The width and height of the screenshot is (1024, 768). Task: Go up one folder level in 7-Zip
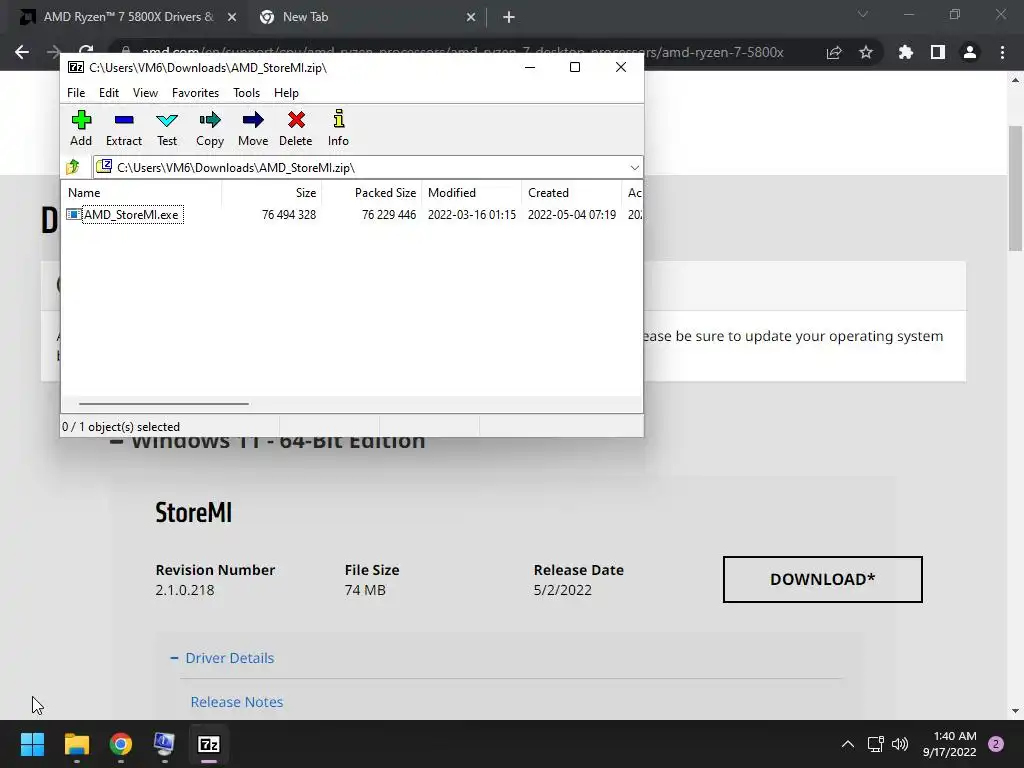[x=73, y=167]
